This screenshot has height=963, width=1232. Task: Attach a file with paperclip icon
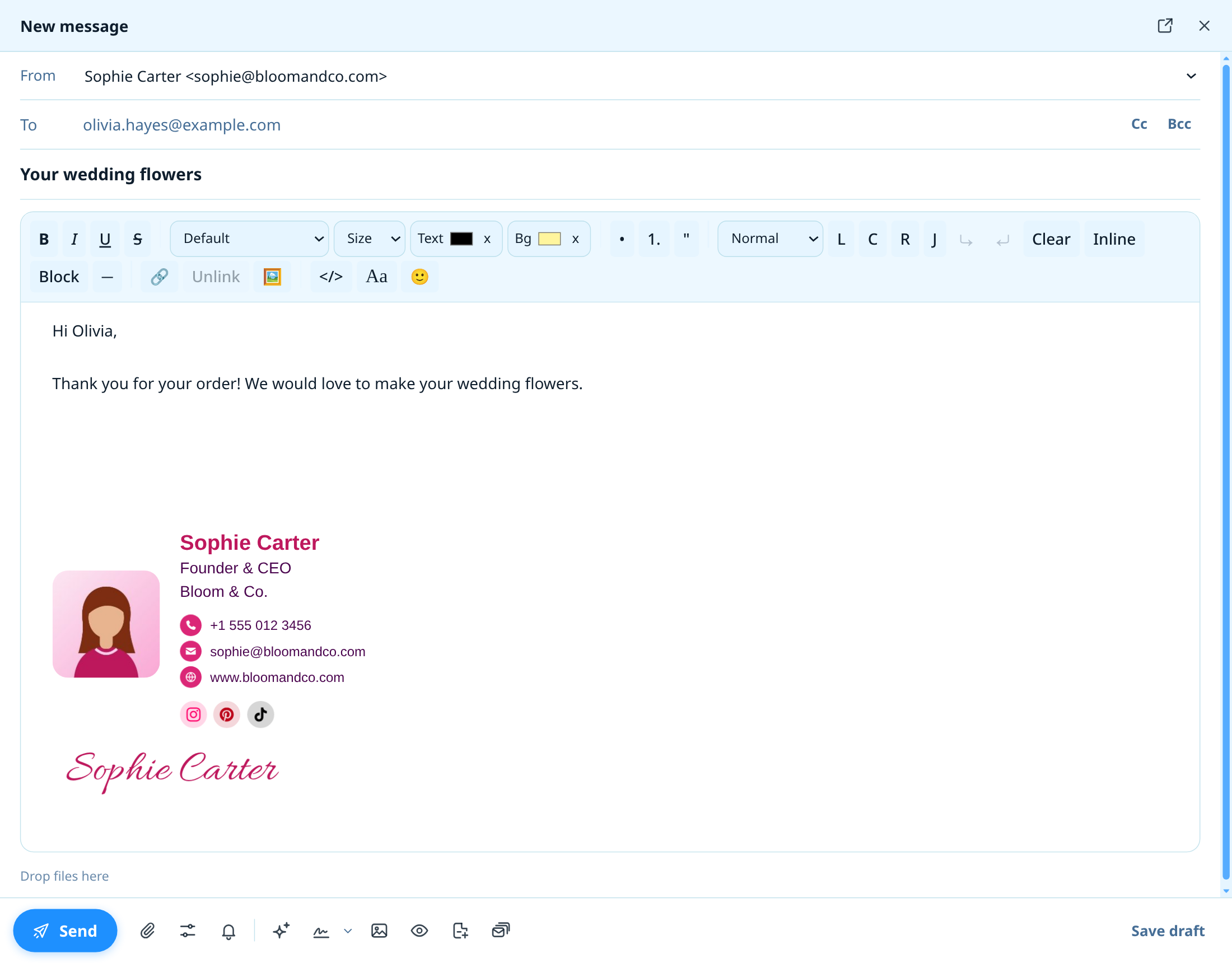coord(147,931)
